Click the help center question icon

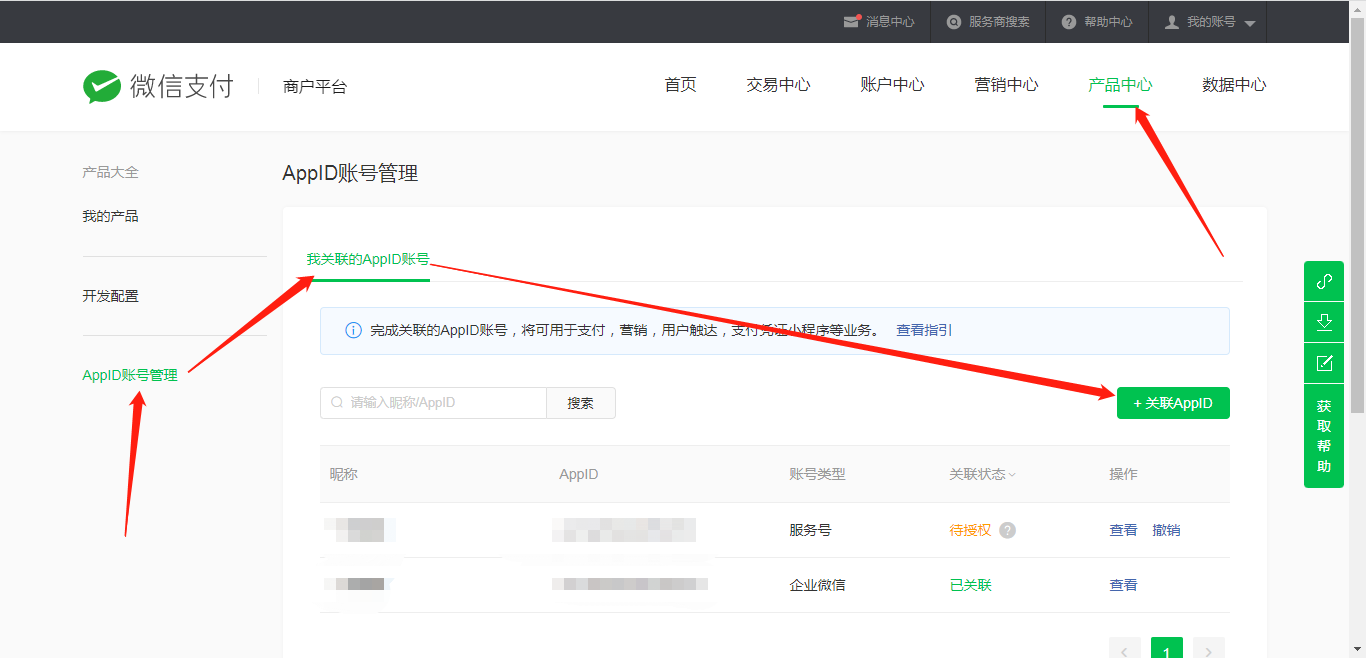point(1069,22)
